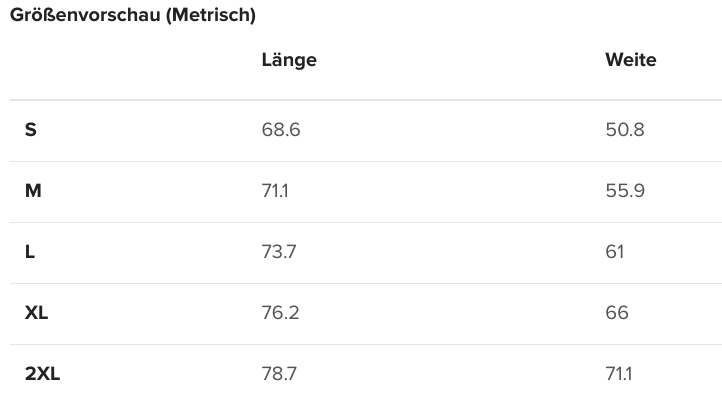The image size is (722, 403).
Task: Select length value 76.2 for size XL
Action: (x=280, y=313)
